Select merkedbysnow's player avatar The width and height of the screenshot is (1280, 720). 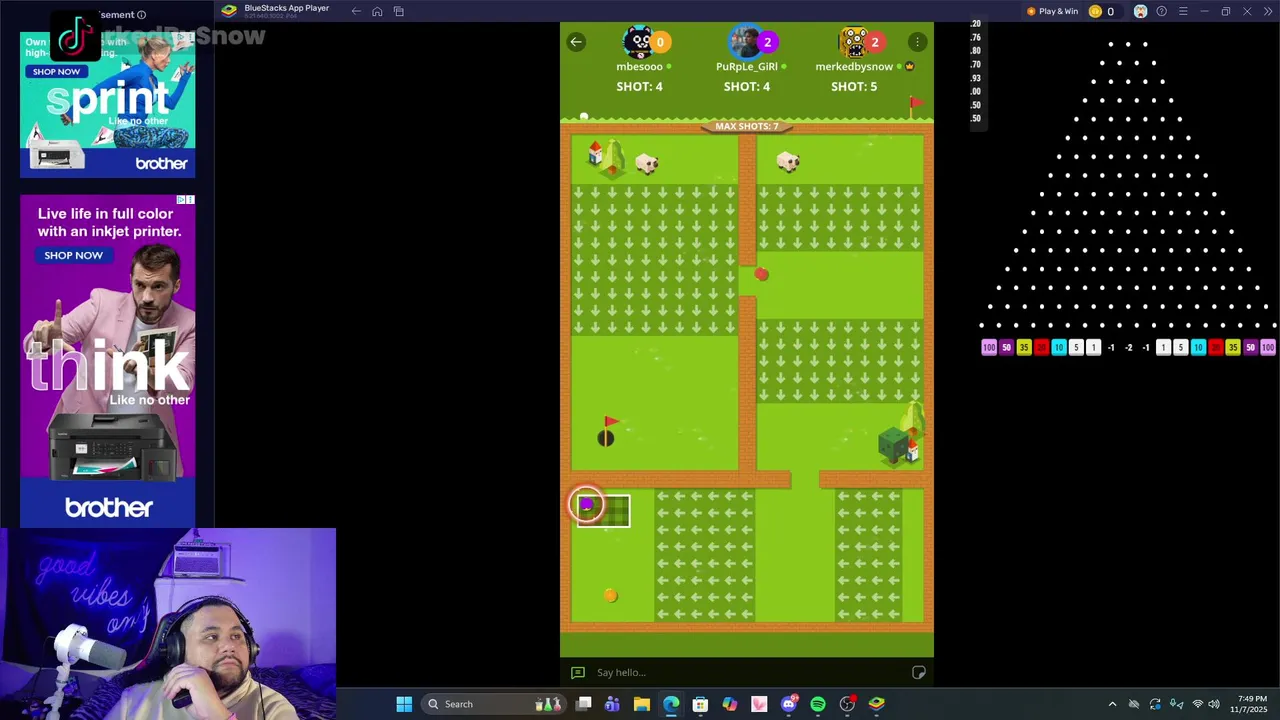tap(853, 42)
